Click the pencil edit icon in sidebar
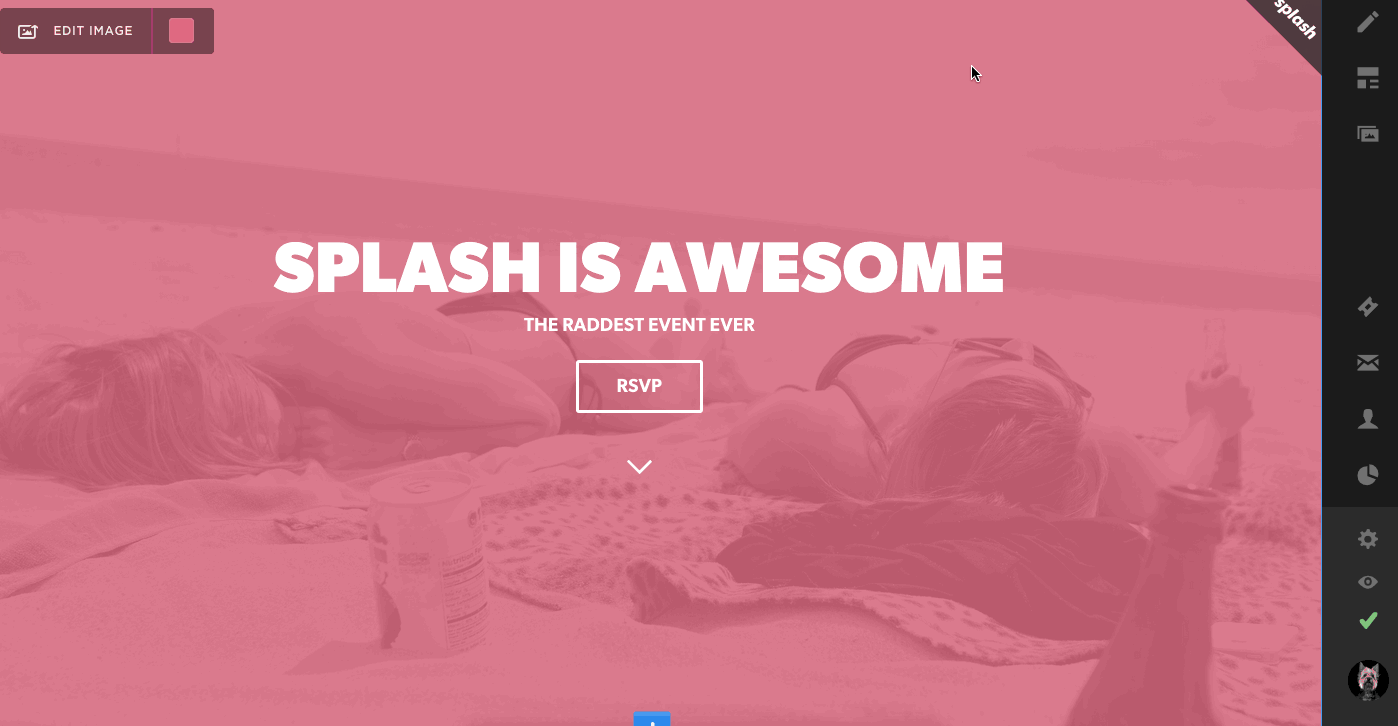Screen dimensions: 1398x726 [x=1367, y=22]
